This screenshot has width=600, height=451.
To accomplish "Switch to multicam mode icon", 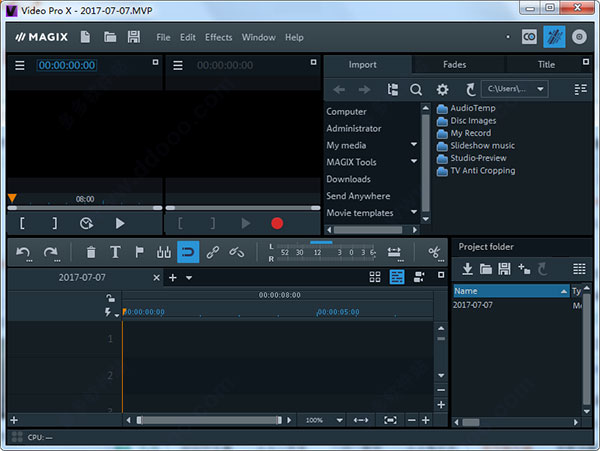I will (x=419, y=277).
